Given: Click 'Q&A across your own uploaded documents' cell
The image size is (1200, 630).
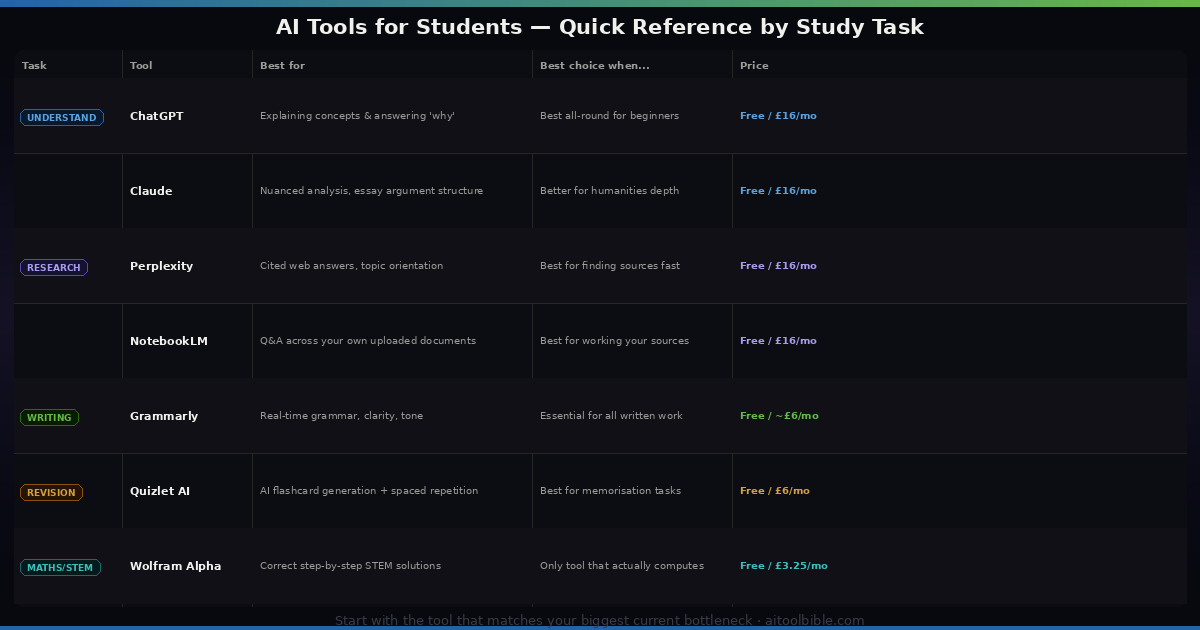Looking at the screenshot, I should coord(368,341).
